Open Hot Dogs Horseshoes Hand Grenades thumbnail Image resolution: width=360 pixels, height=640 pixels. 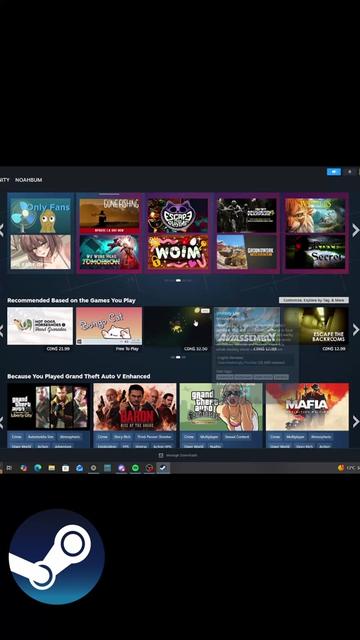pos(40,326)
